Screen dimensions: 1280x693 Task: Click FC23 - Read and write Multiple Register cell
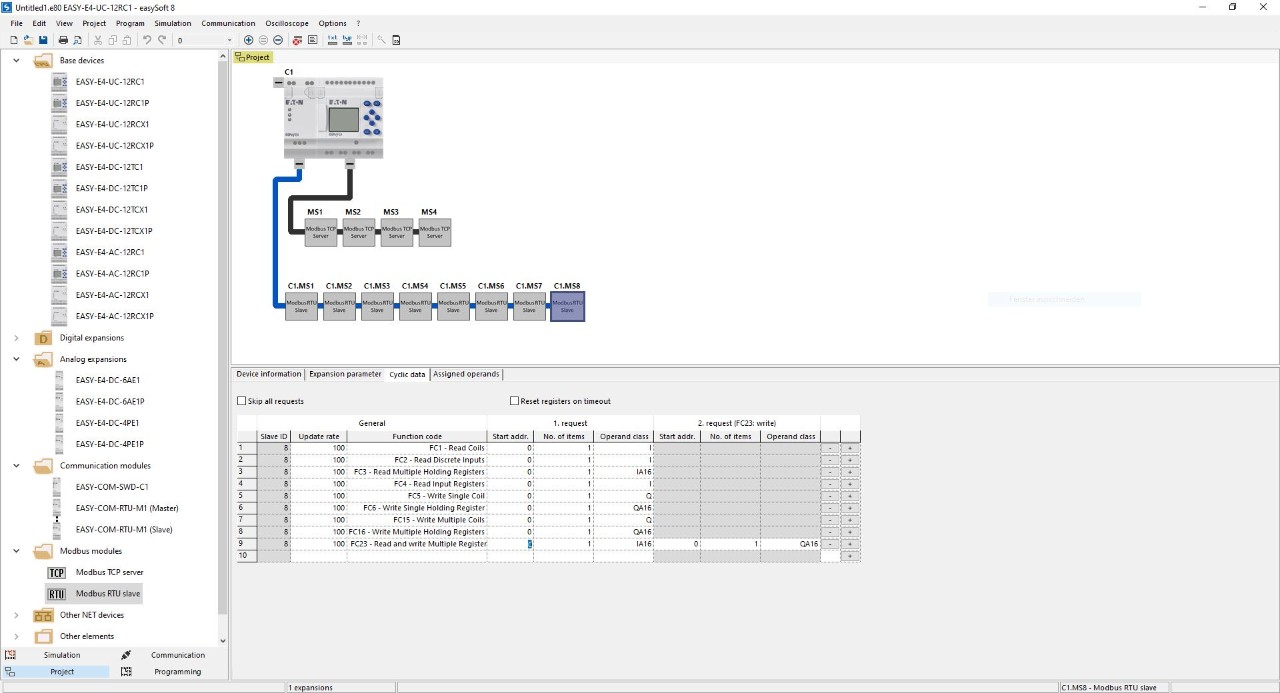tap(418, 544)
